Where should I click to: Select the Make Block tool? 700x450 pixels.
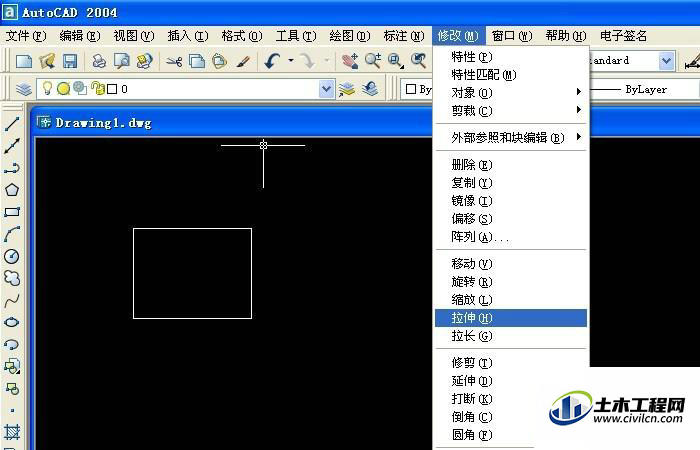pos(12,388)
